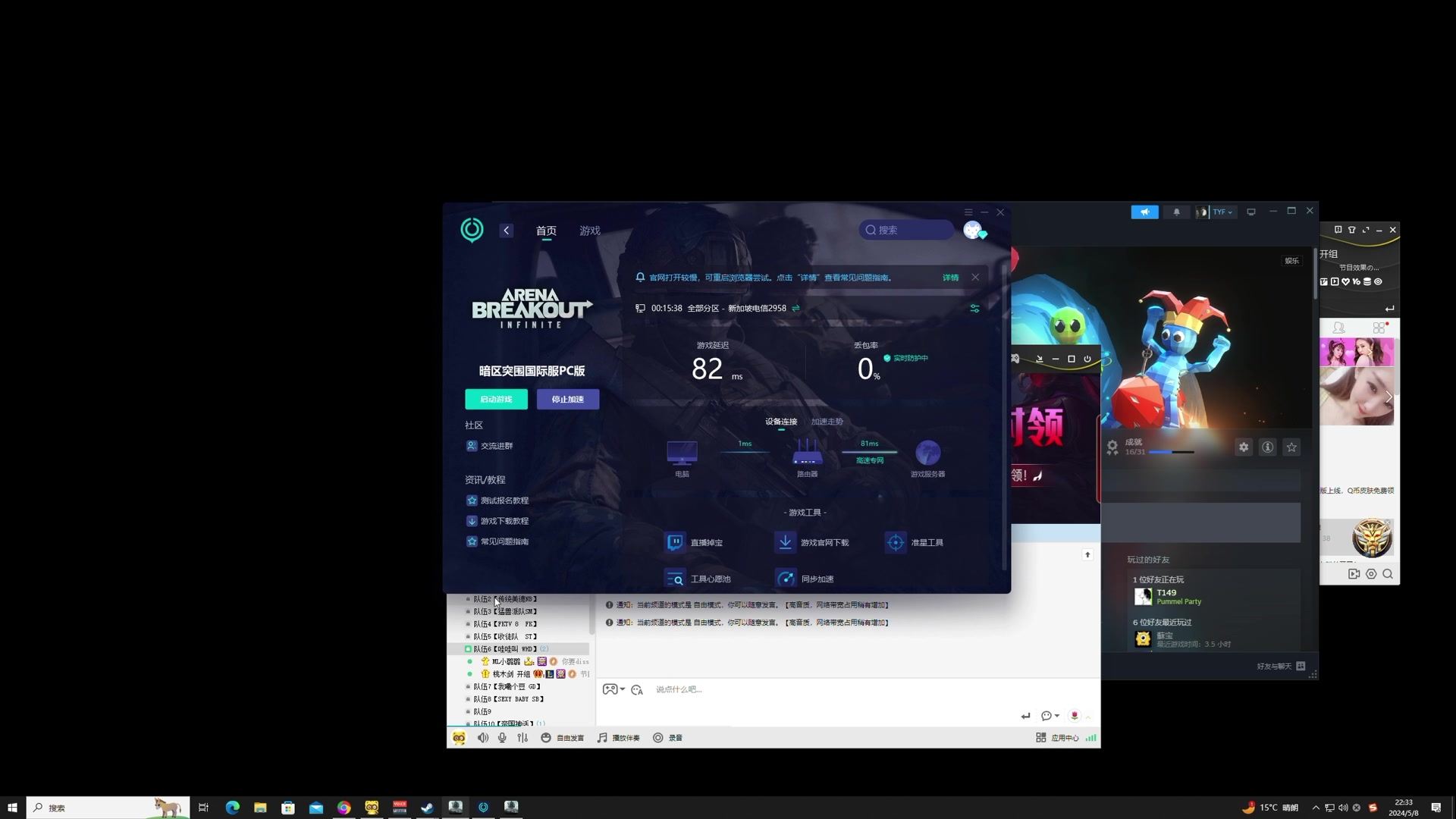Screen dimensions: 1456x819
Task: Expand the chat bubble dropdown arrow
Action: pyautogui.click(x=1057, y=716)
